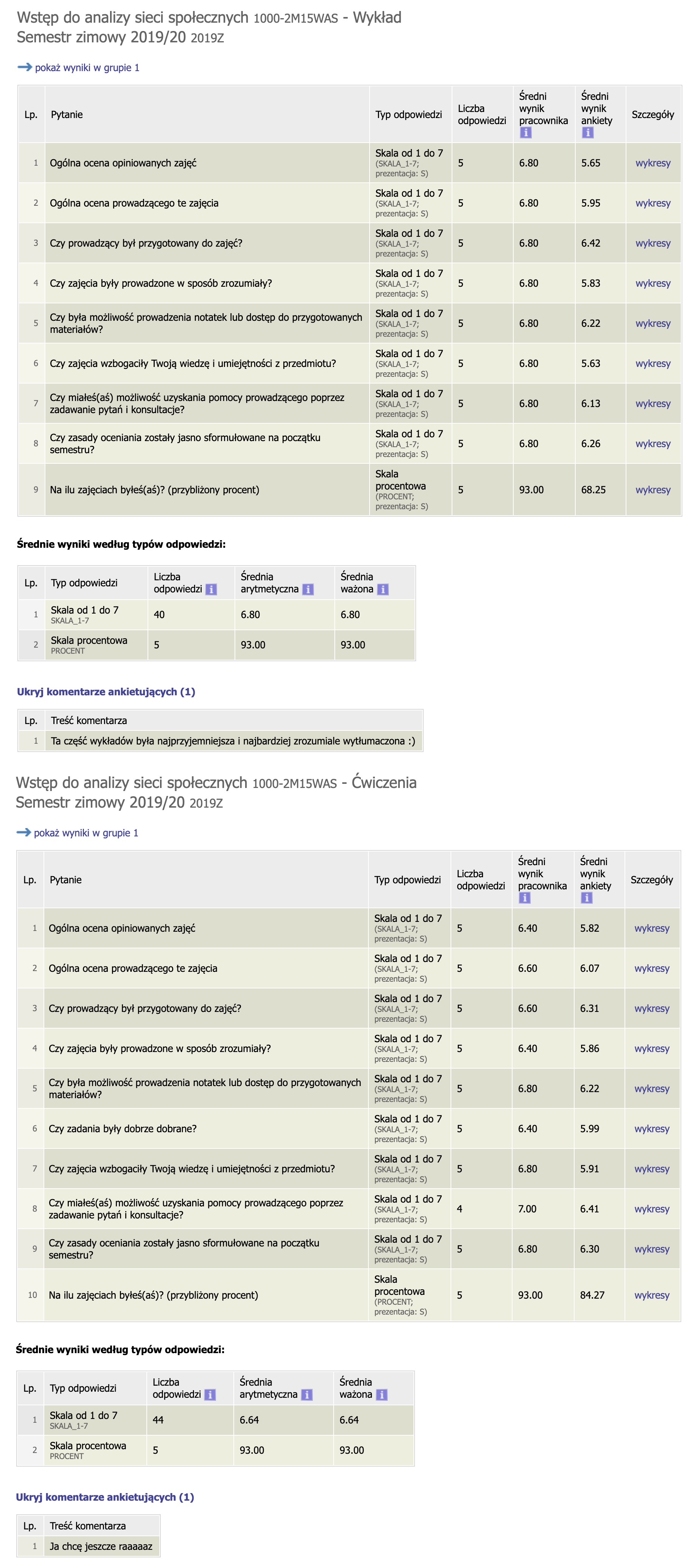Click info icon under Średni wynik pracownika, Ćwiczenia table
Viewport: 696px width, 1568px height.
pyautogui.click(x=524, y=898)
